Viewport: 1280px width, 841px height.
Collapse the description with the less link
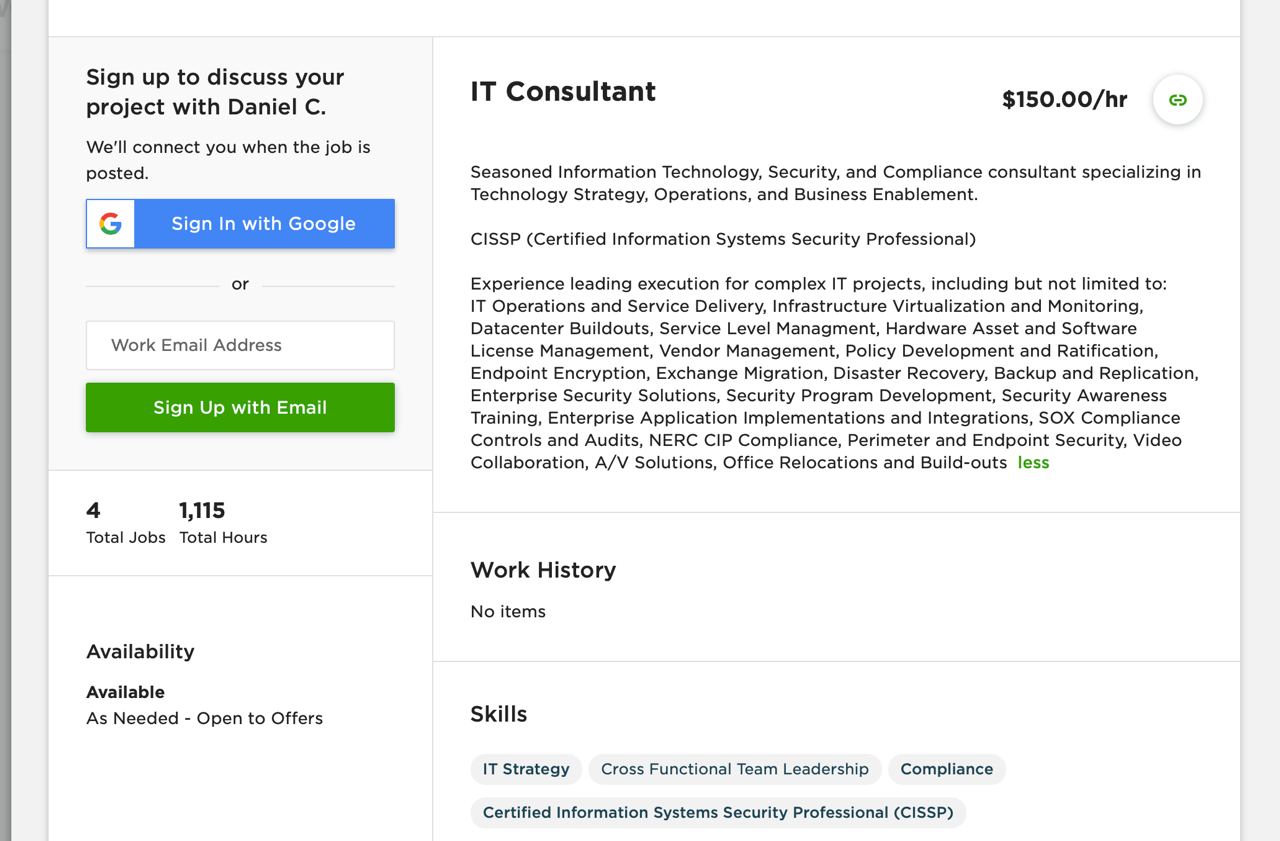(x=1033, y=463)
